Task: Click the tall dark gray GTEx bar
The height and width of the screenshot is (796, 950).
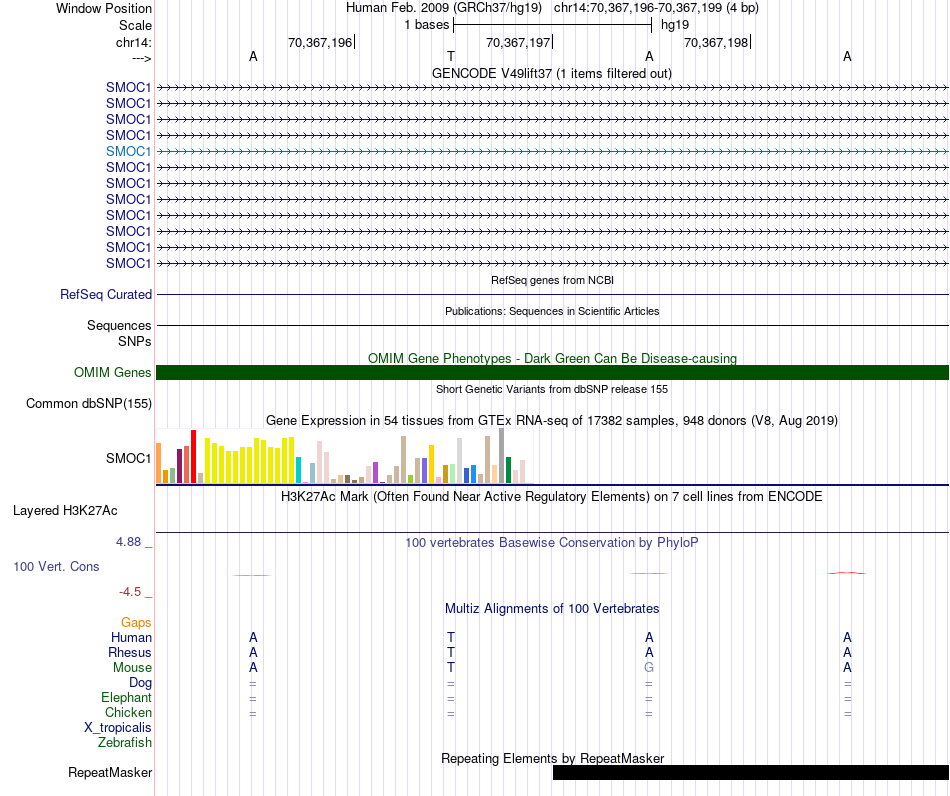Action: (502, 456)
